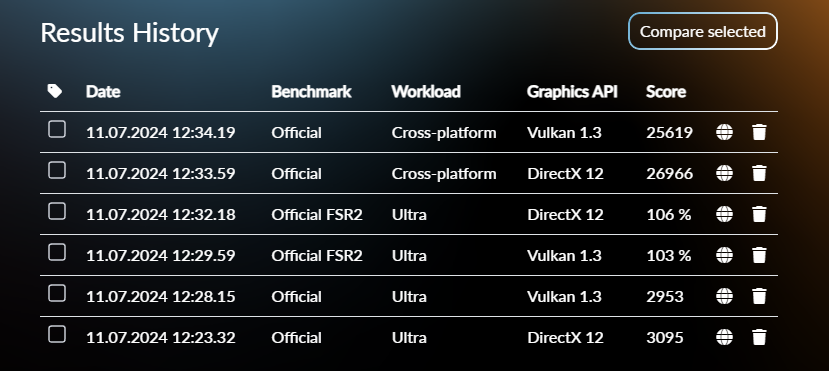Click the tag icon in the table header

tap(54, 91)
